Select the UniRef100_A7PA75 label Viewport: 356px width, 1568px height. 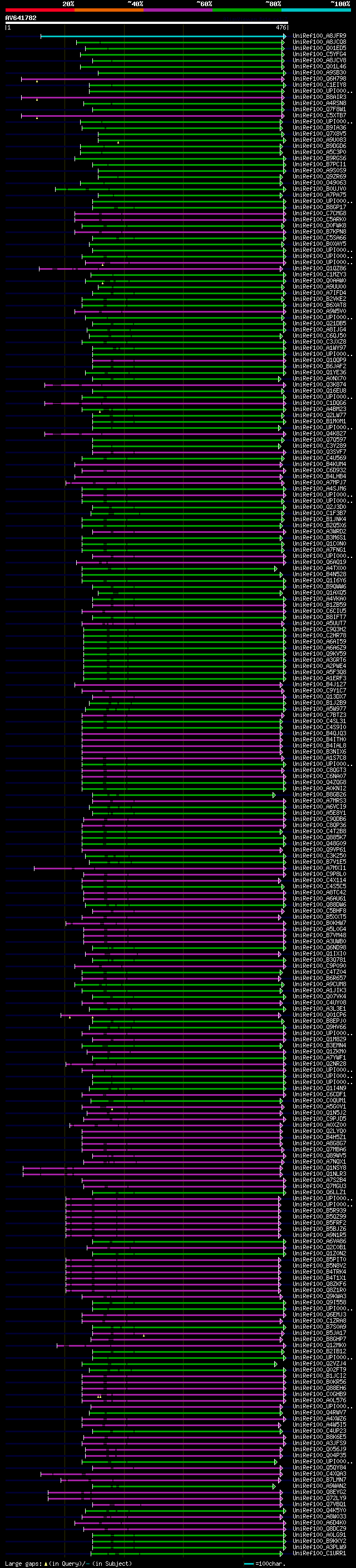pyautogui.click(x=319, y=195)
